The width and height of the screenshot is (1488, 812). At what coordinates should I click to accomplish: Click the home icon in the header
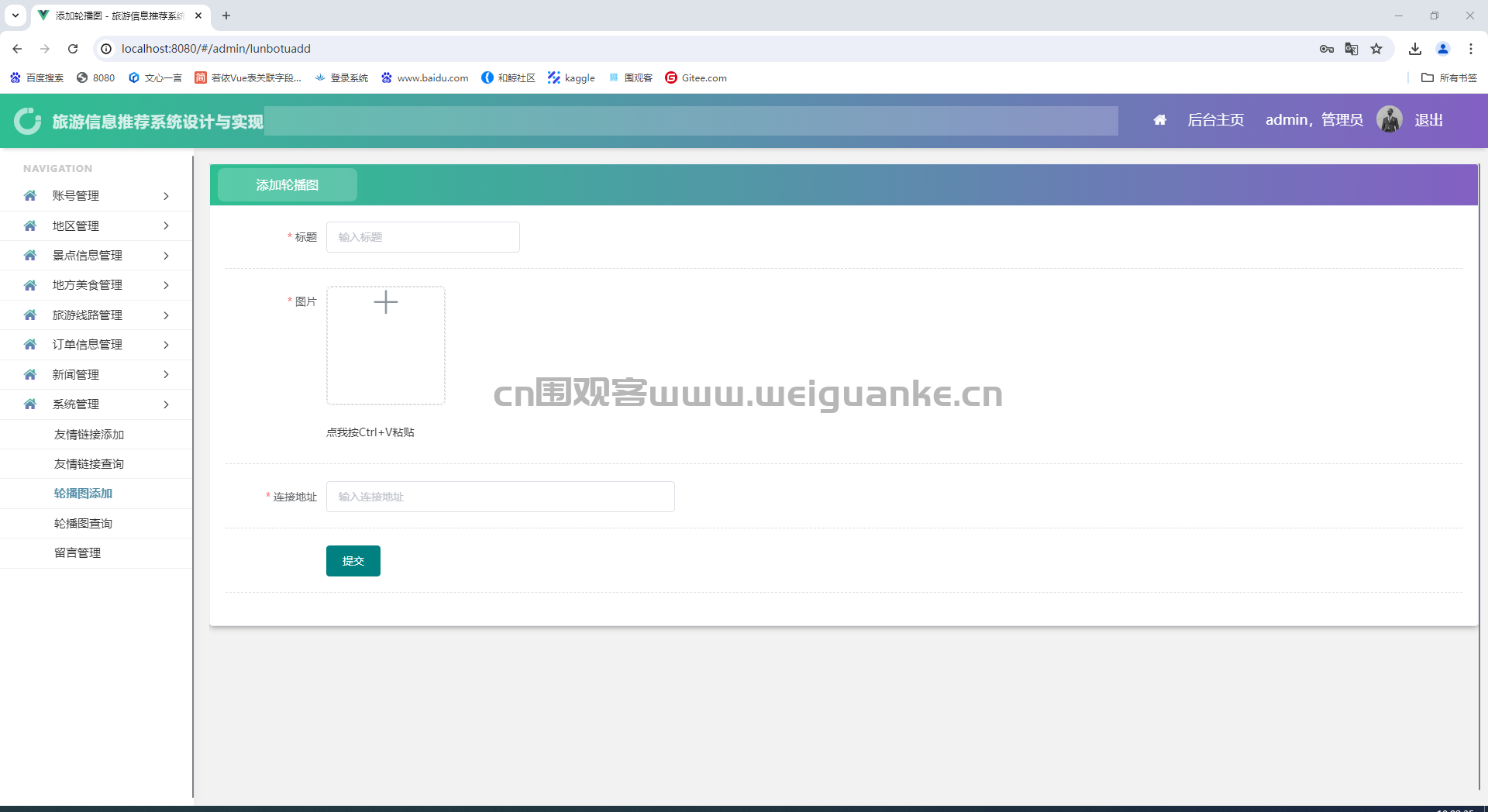click(x=1159, y=120)
